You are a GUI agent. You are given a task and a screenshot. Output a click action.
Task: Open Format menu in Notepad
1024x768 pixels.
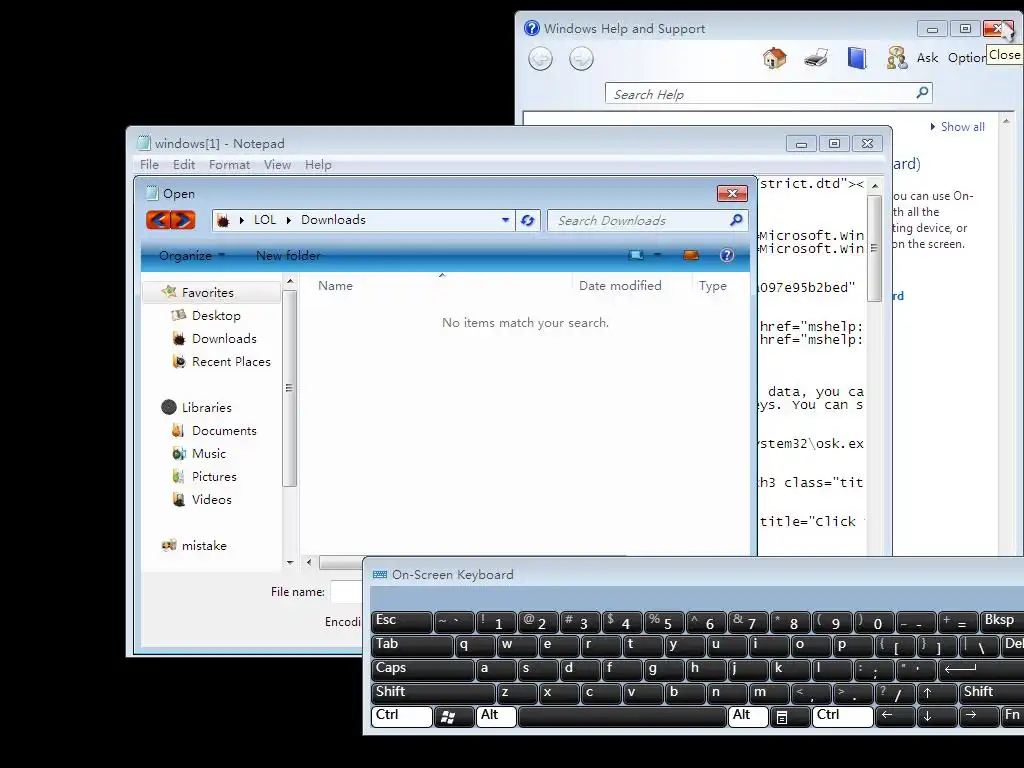(229, 165)
